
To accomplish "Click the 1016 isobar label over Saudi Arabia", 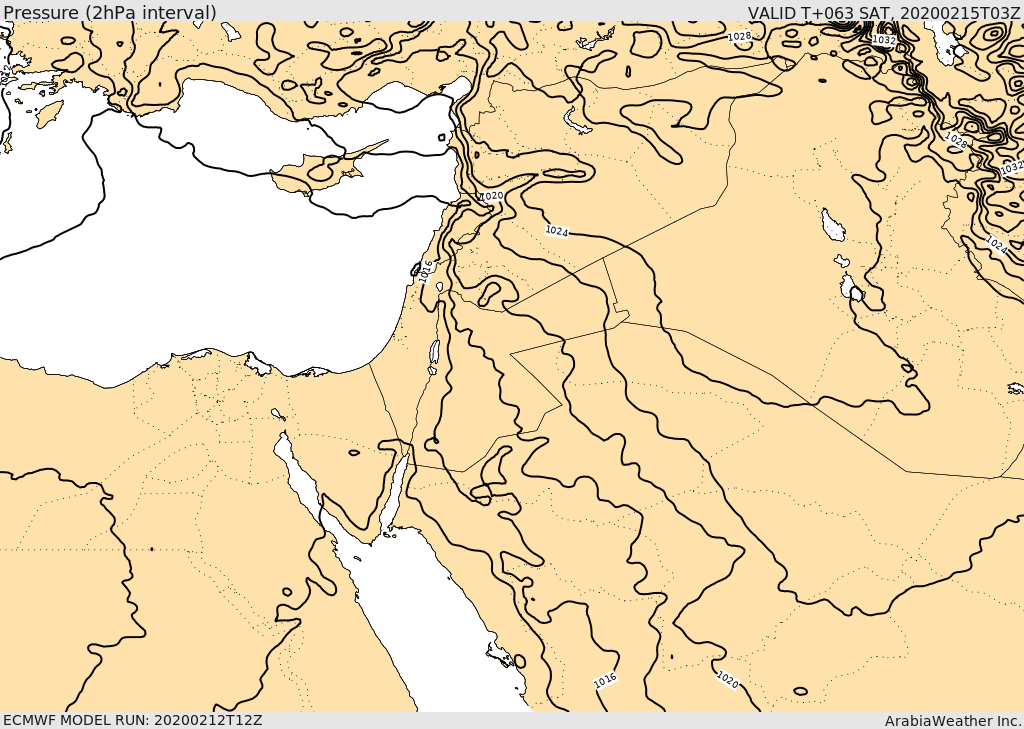I will tap(605, 680).
